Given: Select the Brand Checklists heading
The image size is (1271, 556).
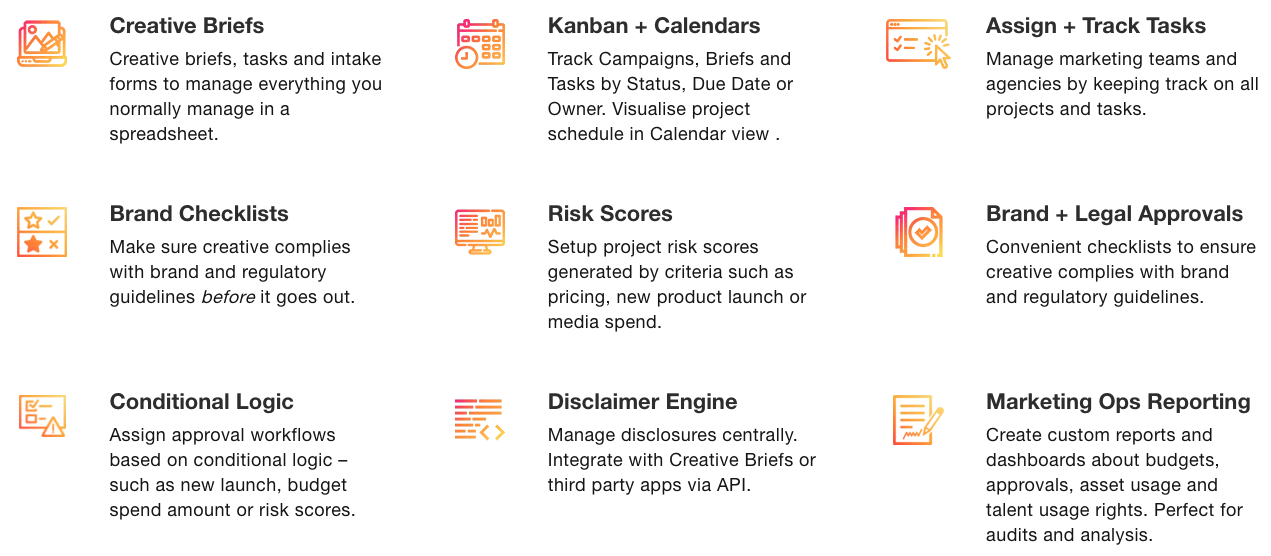Looking at the screenshot, I should click(199, 214).
